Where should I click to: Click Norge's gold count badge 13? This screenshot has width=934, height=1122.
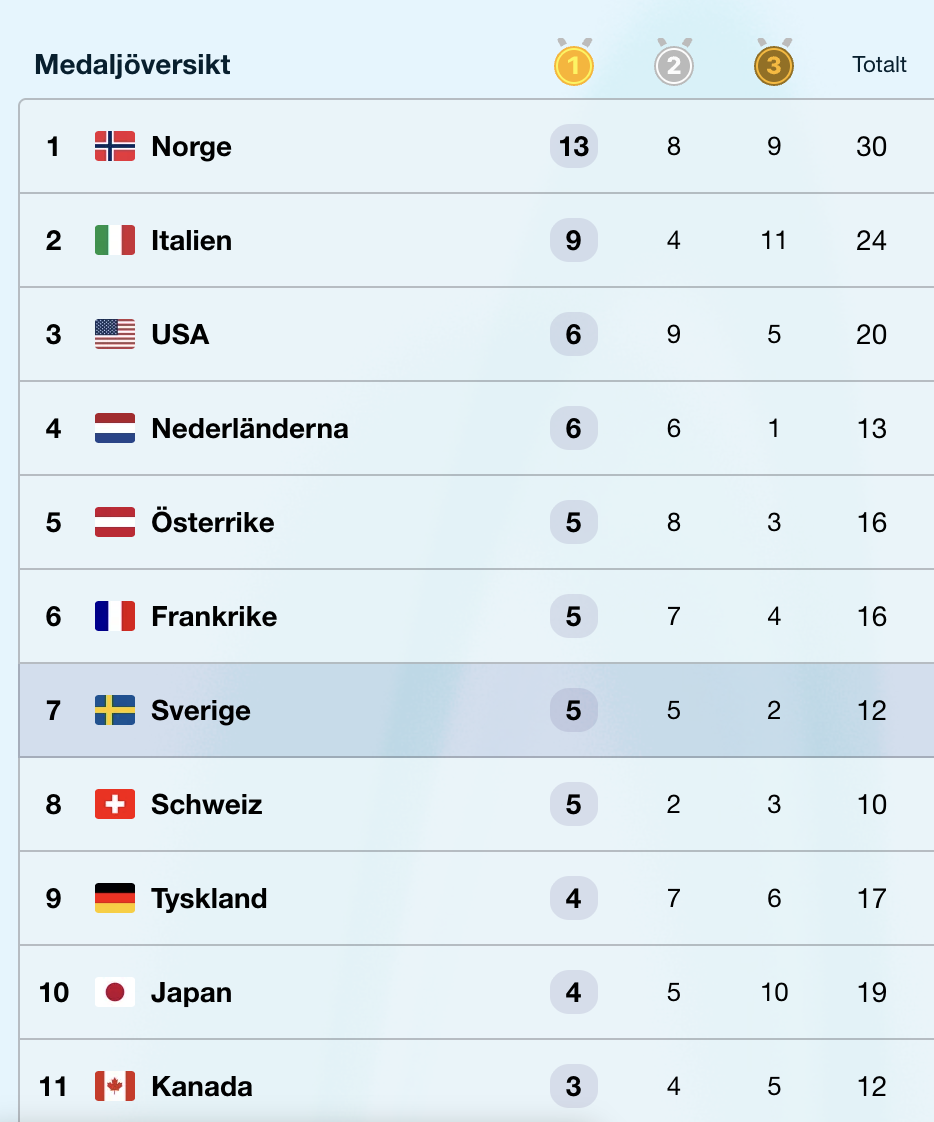(573, 147)
